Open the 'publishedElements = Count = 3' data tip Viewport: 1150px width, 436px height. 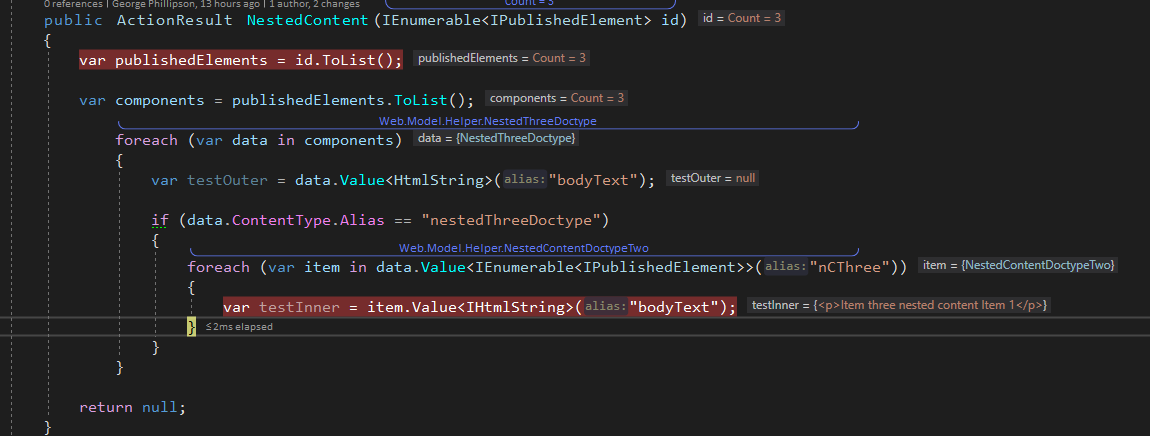click(x=502, y=58)
